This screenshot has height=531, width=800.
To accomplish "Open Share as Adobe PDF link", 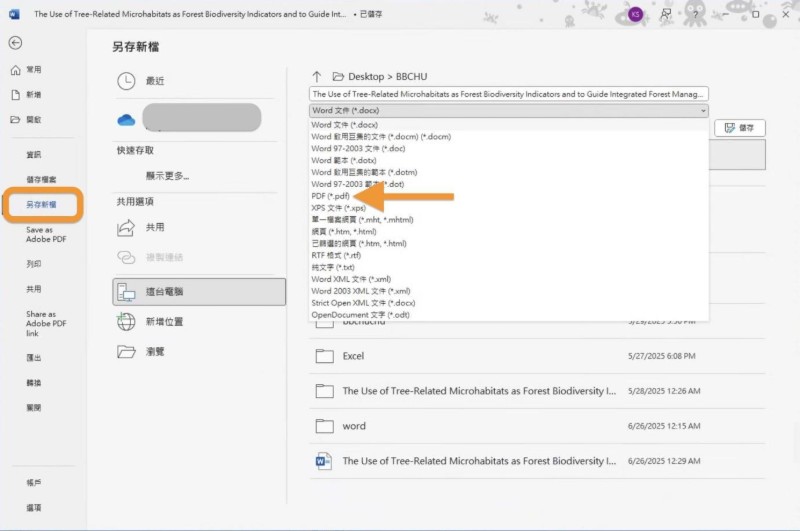I will [x=46, y=323].
